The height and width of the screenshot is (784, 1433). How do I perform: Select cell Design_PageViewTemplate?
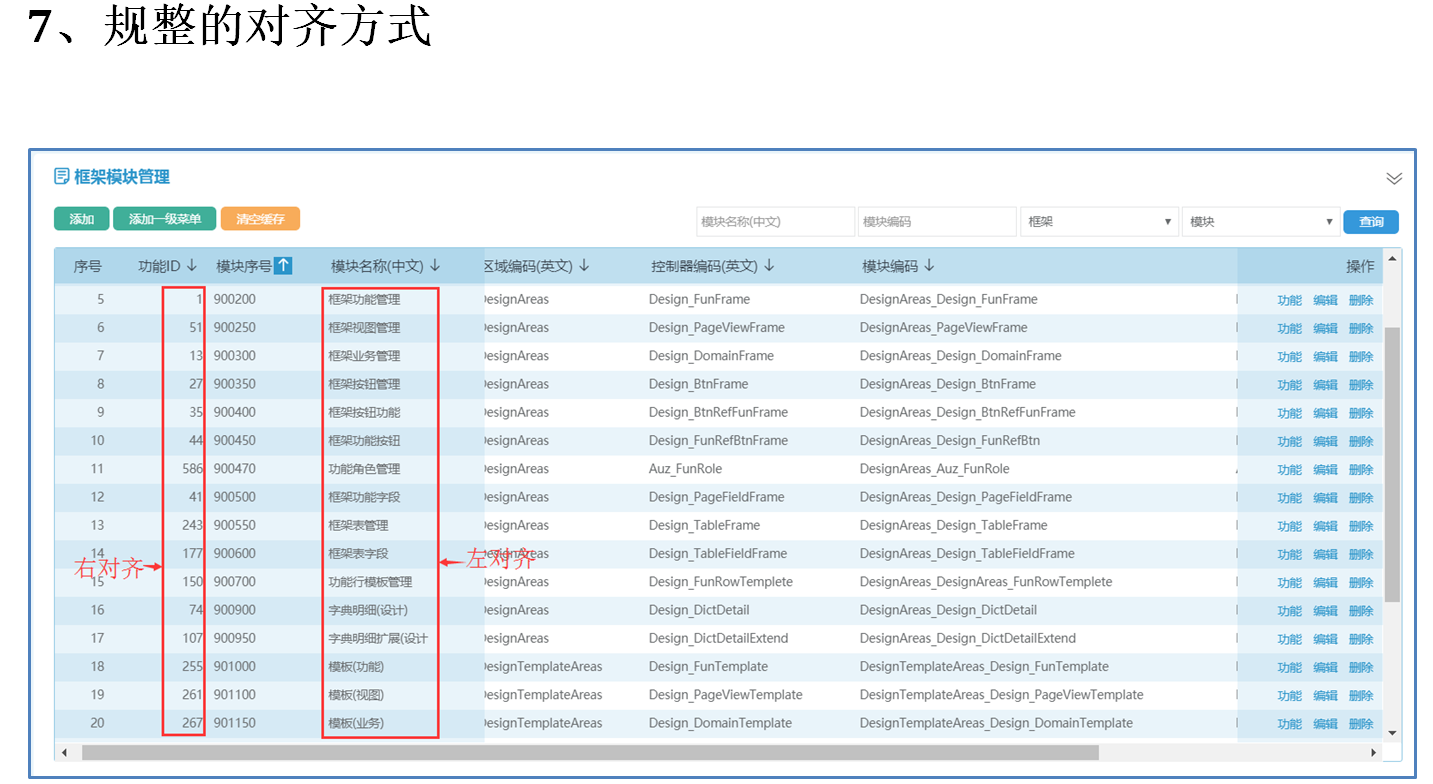point(725,695)
